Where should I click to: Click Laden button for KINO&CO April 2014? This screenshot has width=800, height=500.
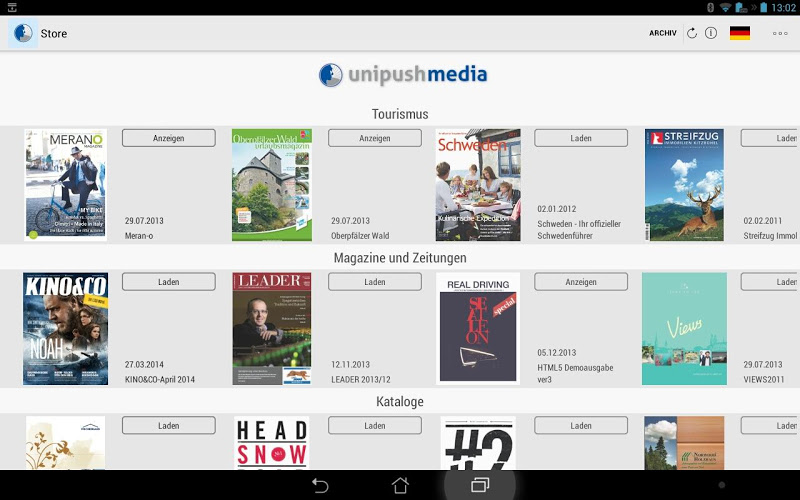169,282
